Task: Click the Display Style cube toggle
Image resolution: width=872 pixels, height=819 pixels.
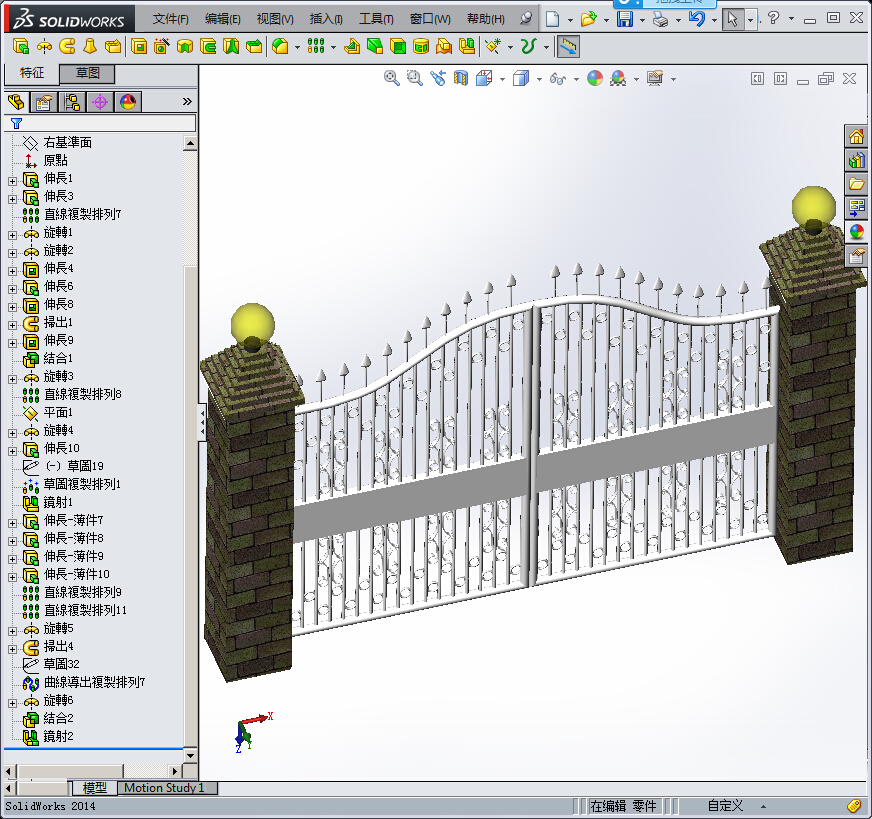Action: click(521, 78)
